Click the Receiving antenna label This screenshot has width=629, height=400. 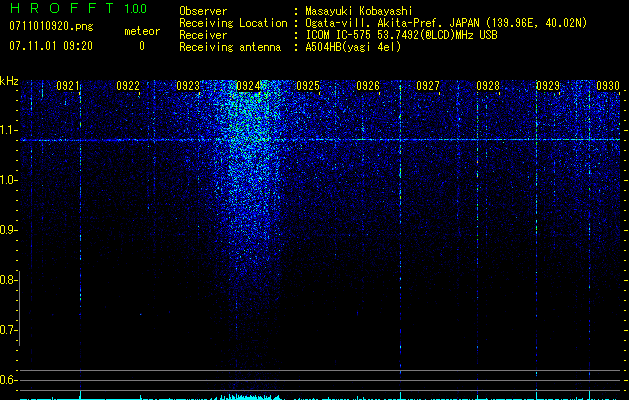pyautogui.click(x=230, y=47)
